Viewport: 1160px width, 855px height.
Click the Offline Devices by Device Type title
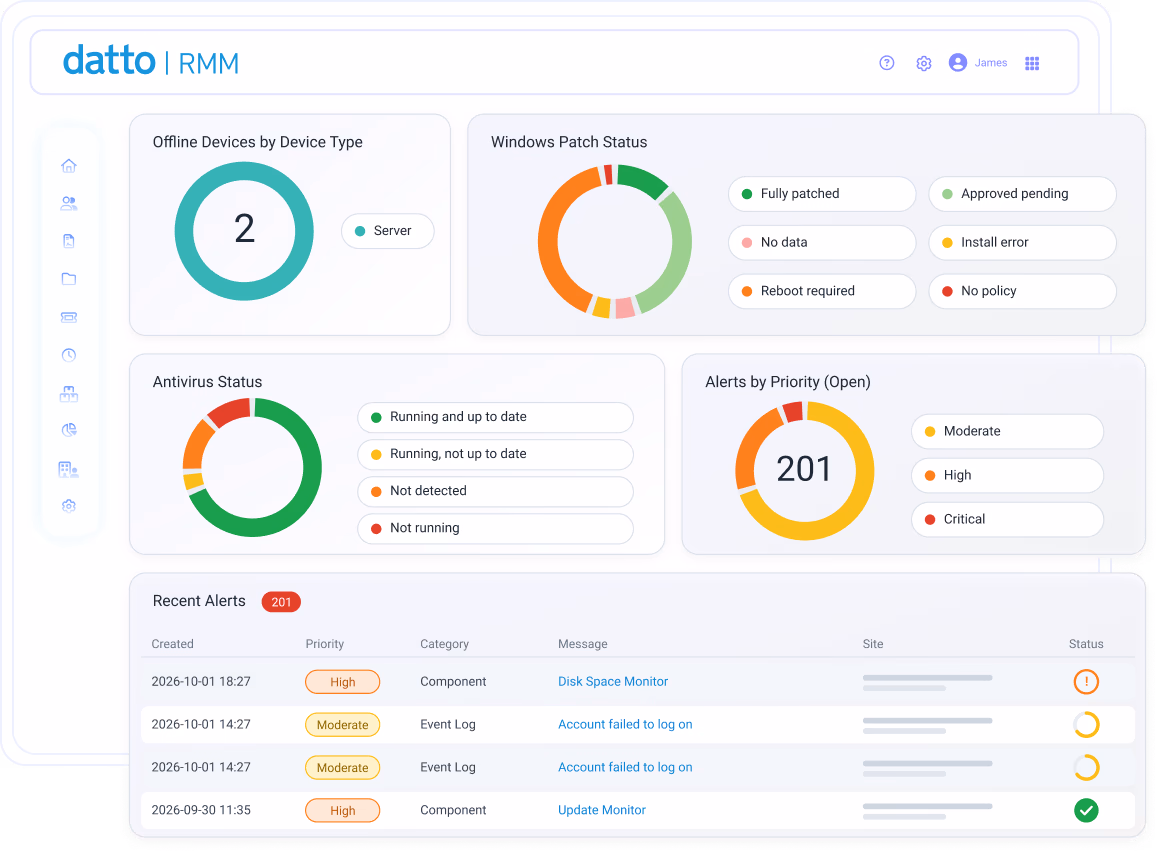(257, 142)
